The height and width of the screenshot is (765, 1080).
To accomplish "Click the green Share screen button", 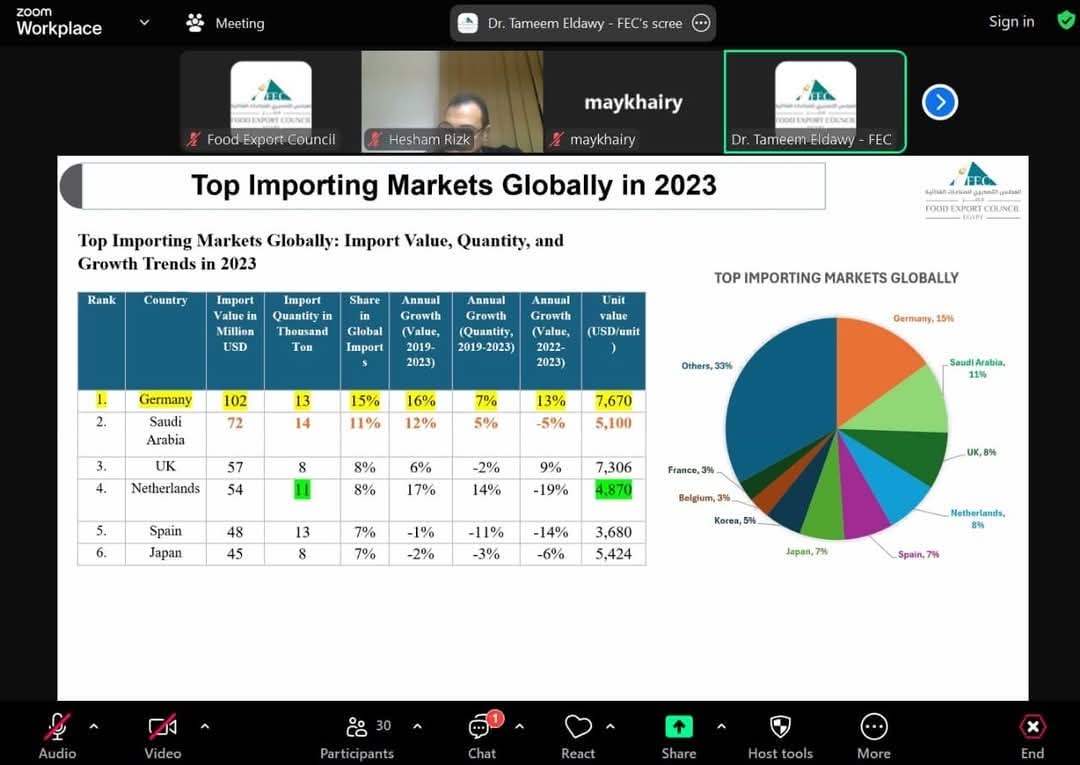I will [678, 726].
